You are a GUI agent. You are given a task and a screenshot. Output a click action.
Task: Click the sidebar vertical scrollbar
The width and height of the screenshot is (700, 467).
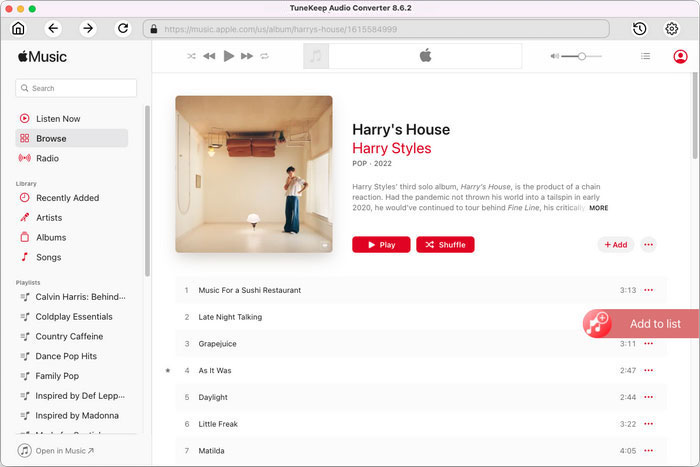tap(147, 191)
